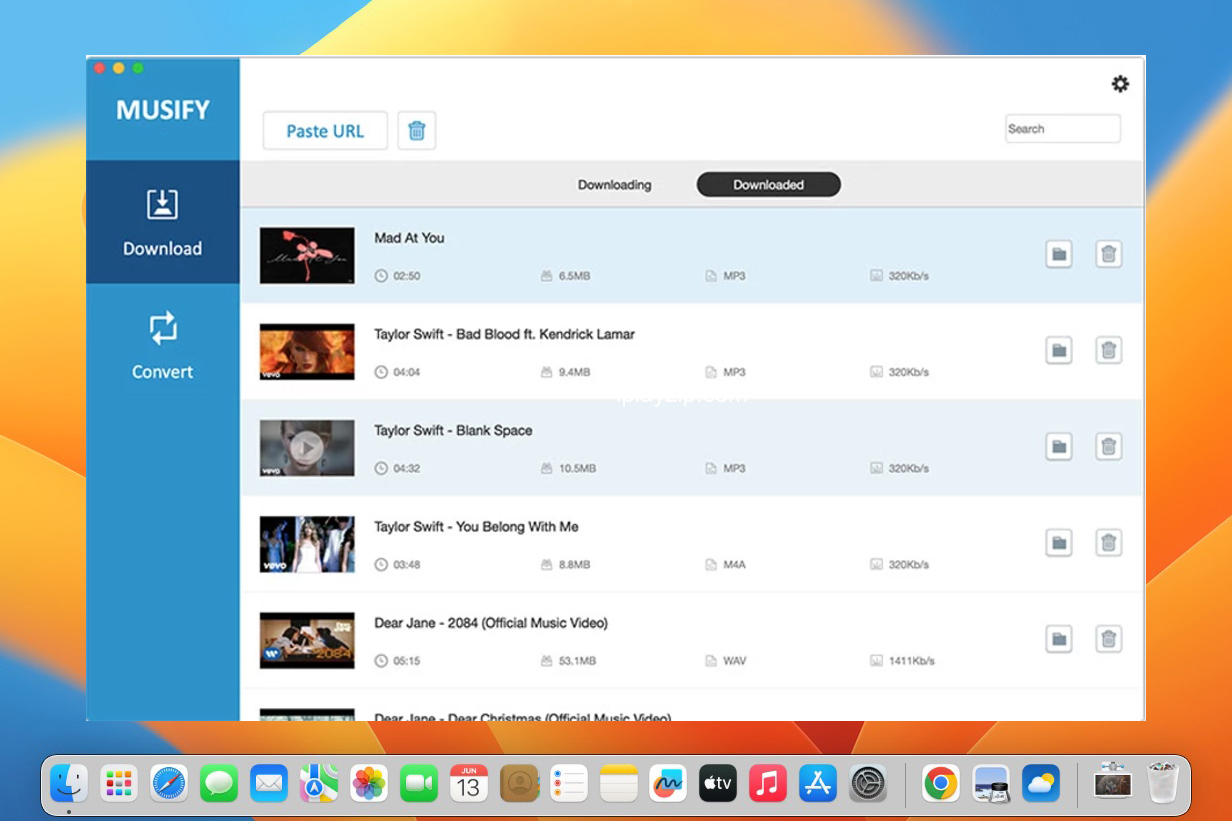Click the Dear Jane 2084 thumbnail

(x=307, y=640)
